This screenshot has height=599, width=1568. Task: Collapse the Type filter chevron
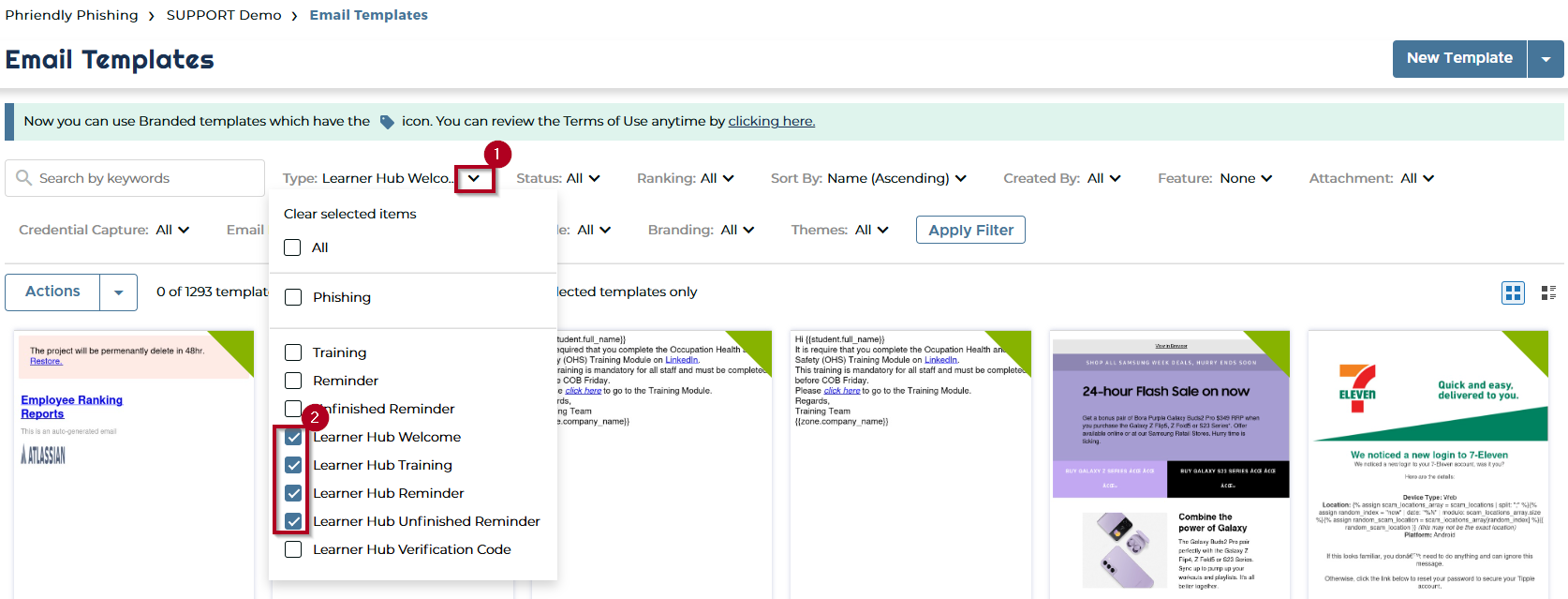click(x=474, y=178)
